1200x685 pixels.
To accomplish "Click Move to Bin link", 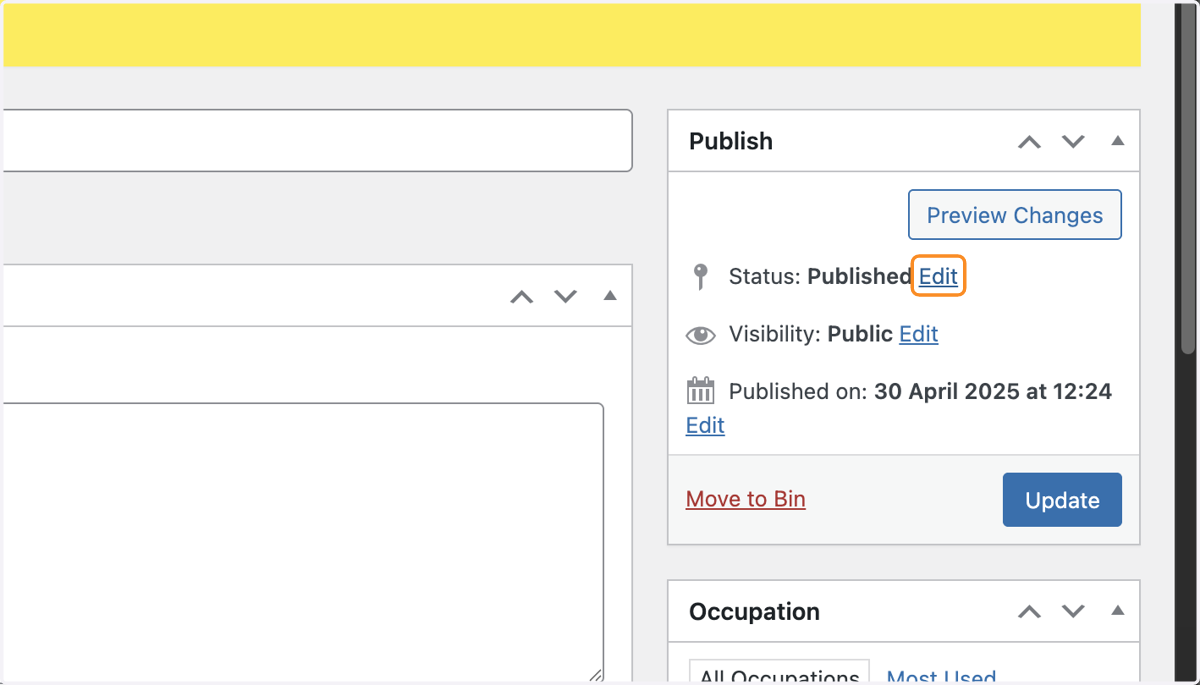I will 745,499.
